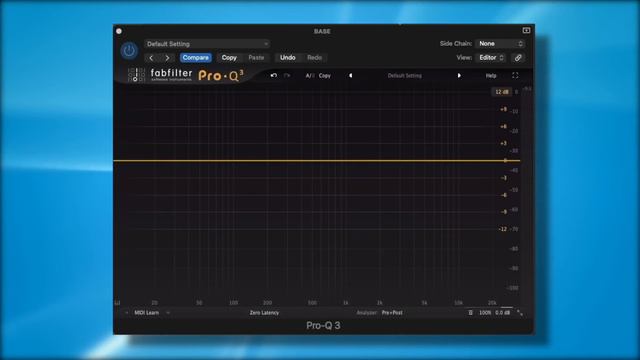The height and width of the screenshot is (360, 640).
Task: Go to next preset with right chevron
Action: point(167,58)
